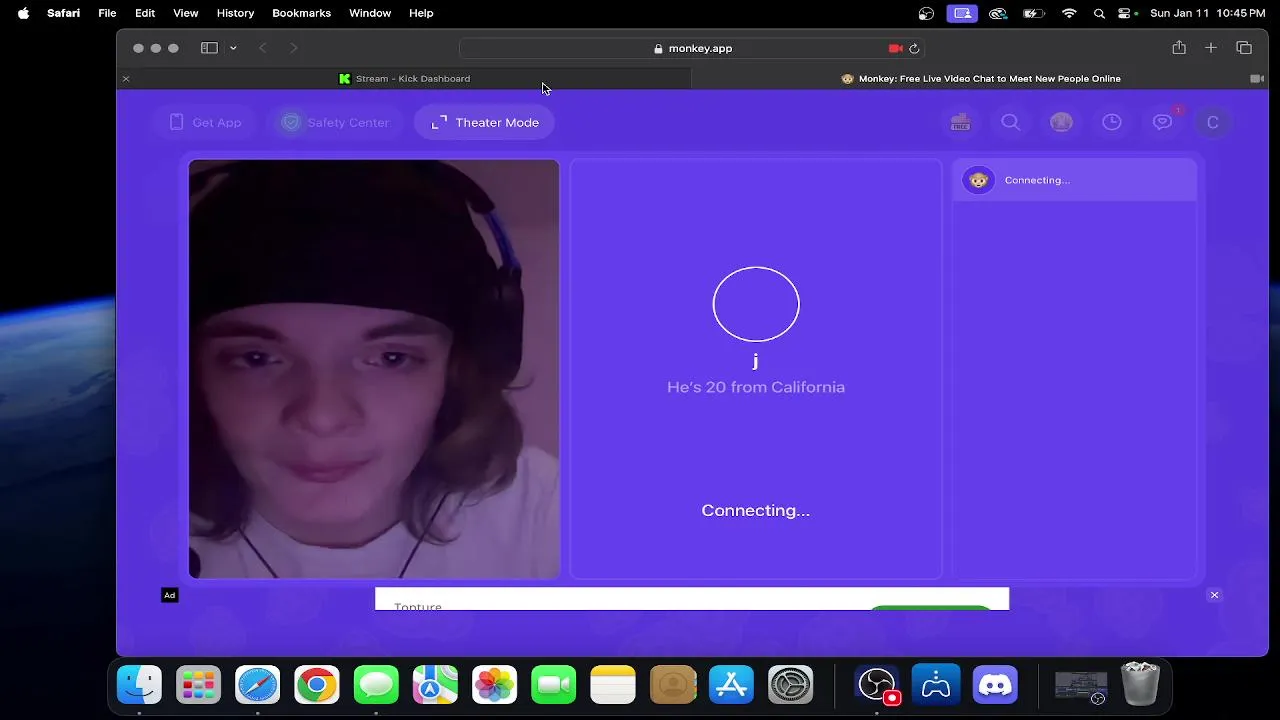The image size is (1280, 720).
Task: Go forward in Safari history
Action: (x=293, y=48)
